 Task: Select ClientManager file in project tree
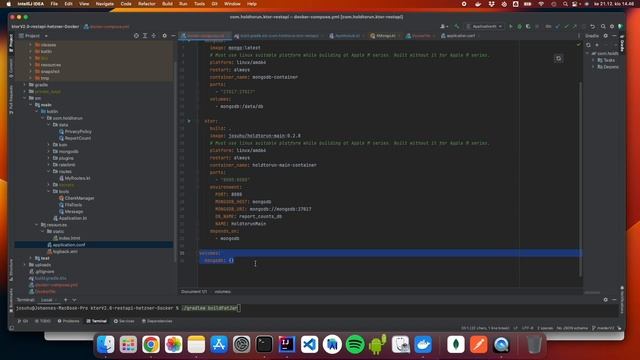click(x=79, y=198)
